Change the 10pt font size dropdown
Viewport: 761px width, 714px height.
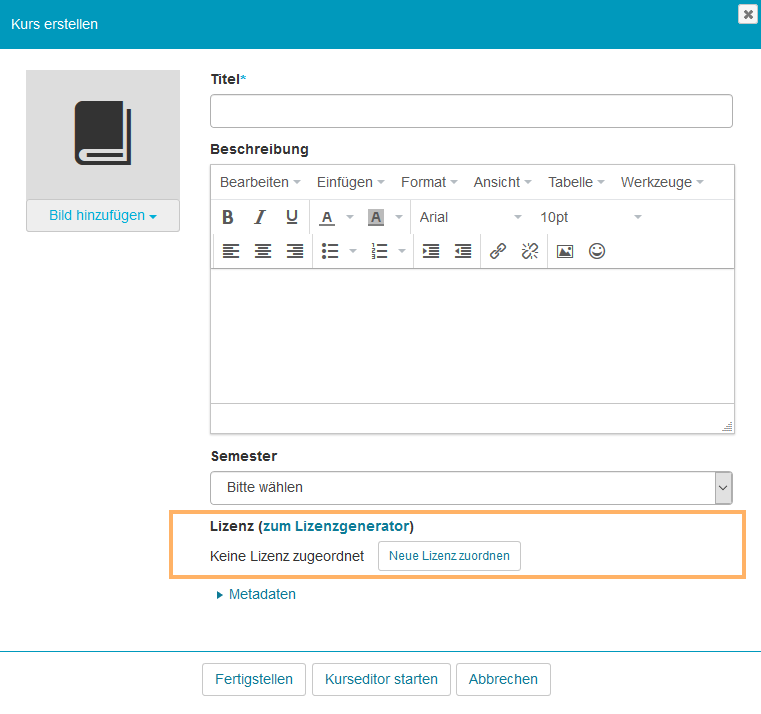[x=590, y=217]
